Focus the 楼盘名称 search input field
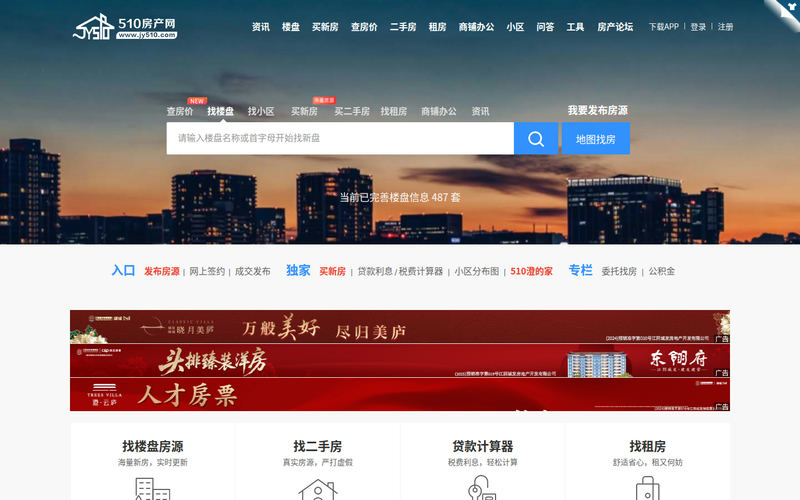The width and height of the screenshot is (800, 500). pos(340,138)
